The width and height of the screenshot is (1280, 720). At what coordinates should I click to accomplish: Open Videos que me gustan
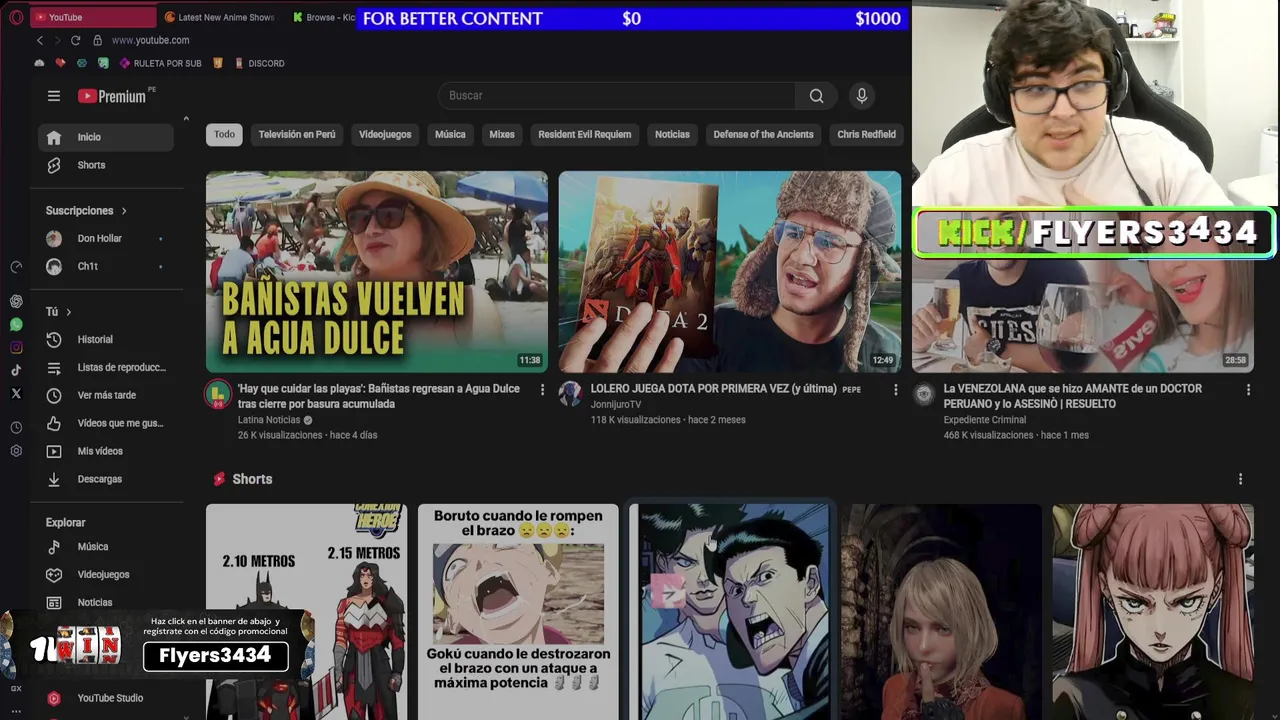(x=106, y=423)
